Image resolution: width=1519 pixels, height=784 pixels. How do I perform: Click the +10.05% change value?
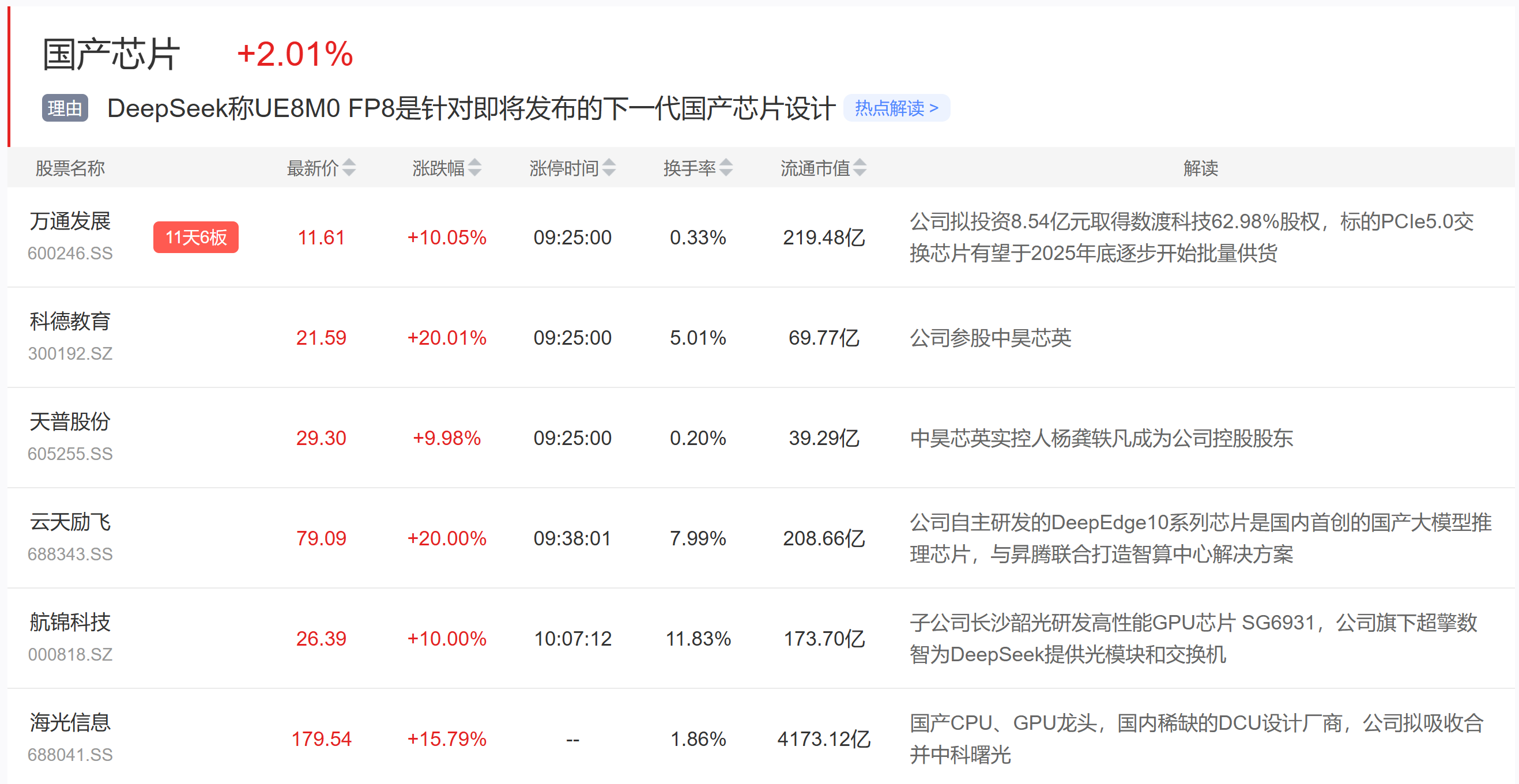(447, 238)
